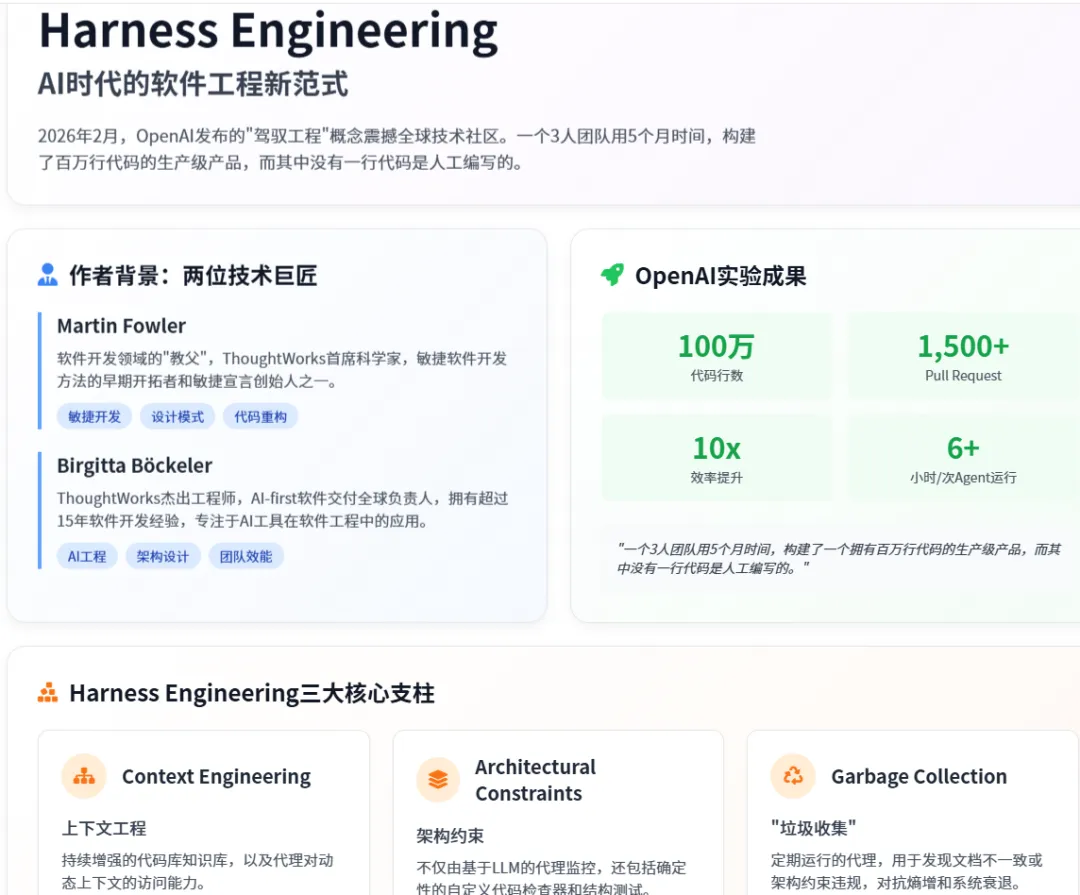Click the 架构约束 subtitle
This screenshot has height=895, width=1080.
pyautogui.click(x=450, y=836)
